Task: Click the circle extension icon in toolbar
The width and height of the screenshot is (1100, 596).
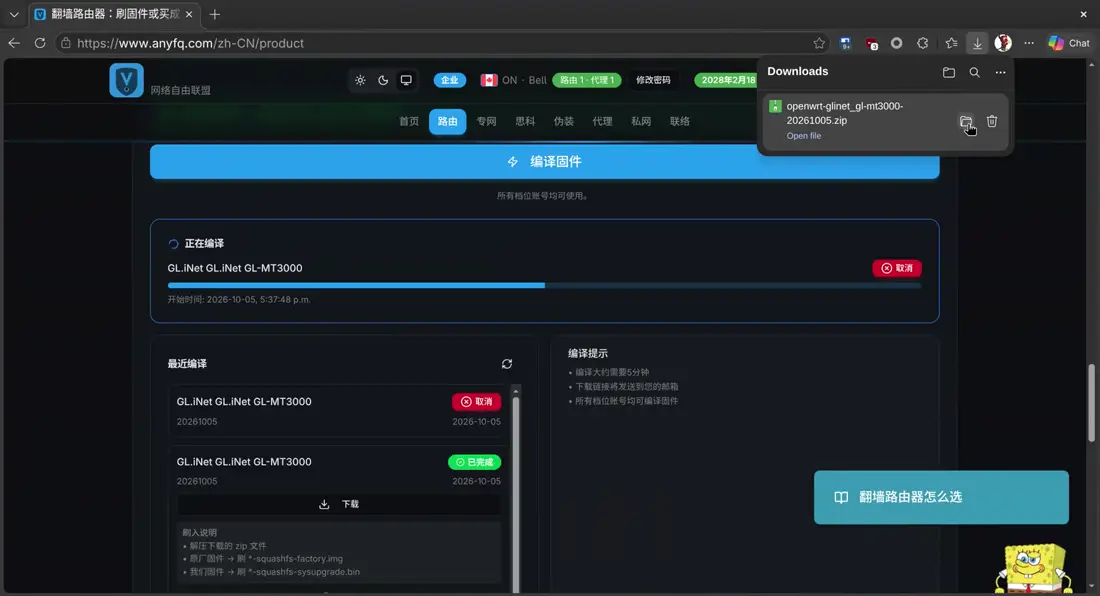Action: 897,43
